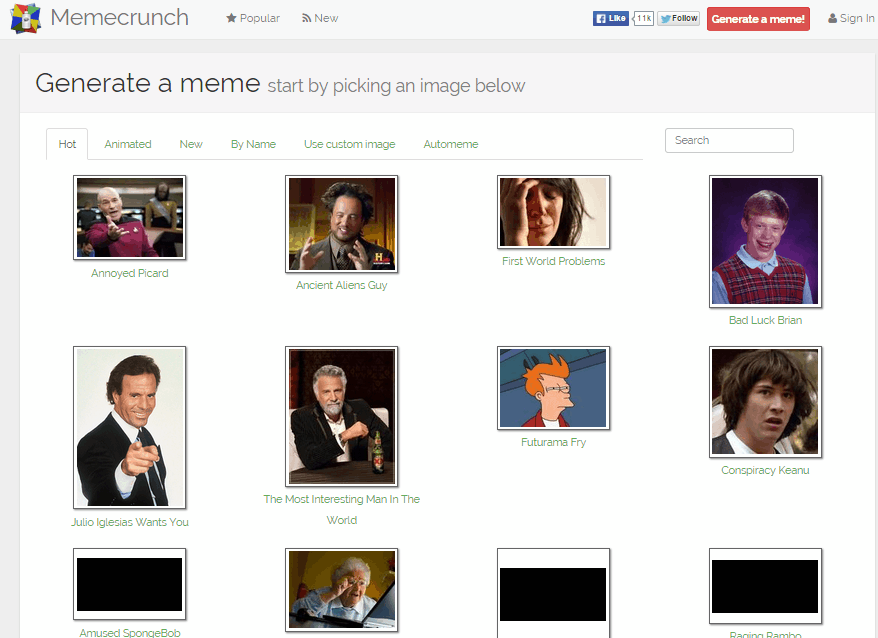878x638 pixels.
Task: Click the 11k like count bubble
Action: tap(643, 18)
